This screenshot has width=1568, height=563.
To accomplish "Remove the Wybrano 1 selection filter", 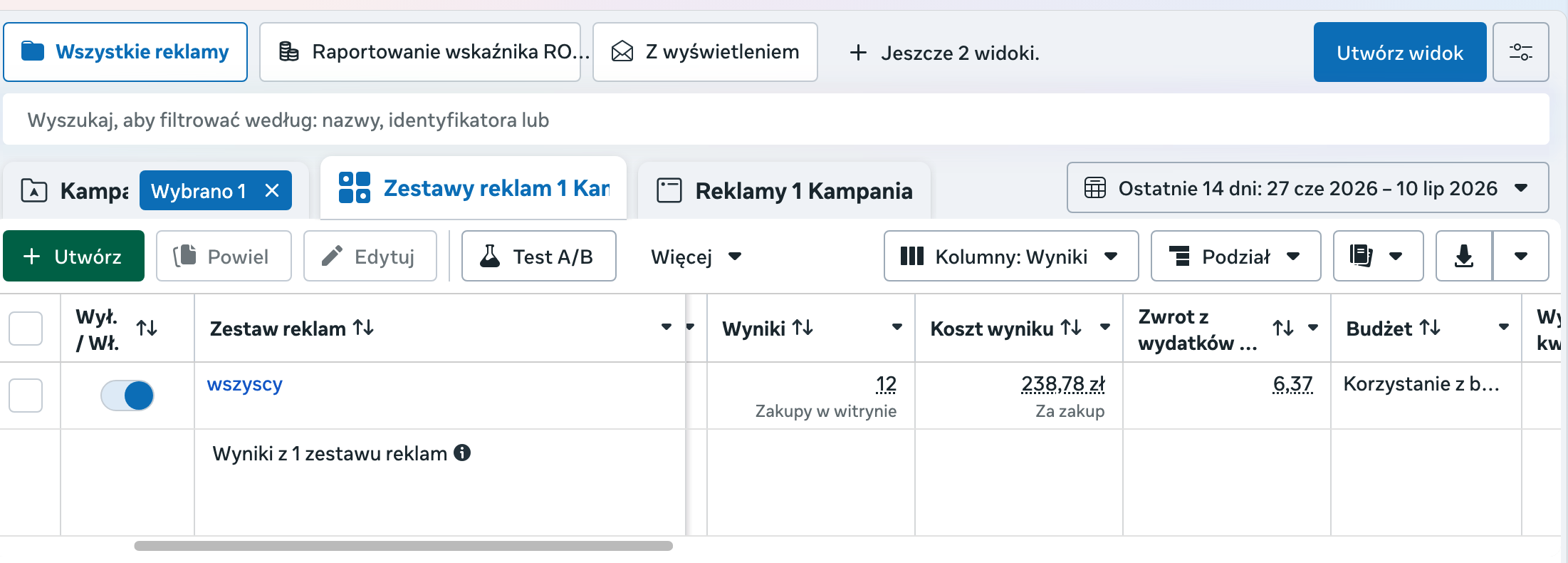I will [272, 190].
